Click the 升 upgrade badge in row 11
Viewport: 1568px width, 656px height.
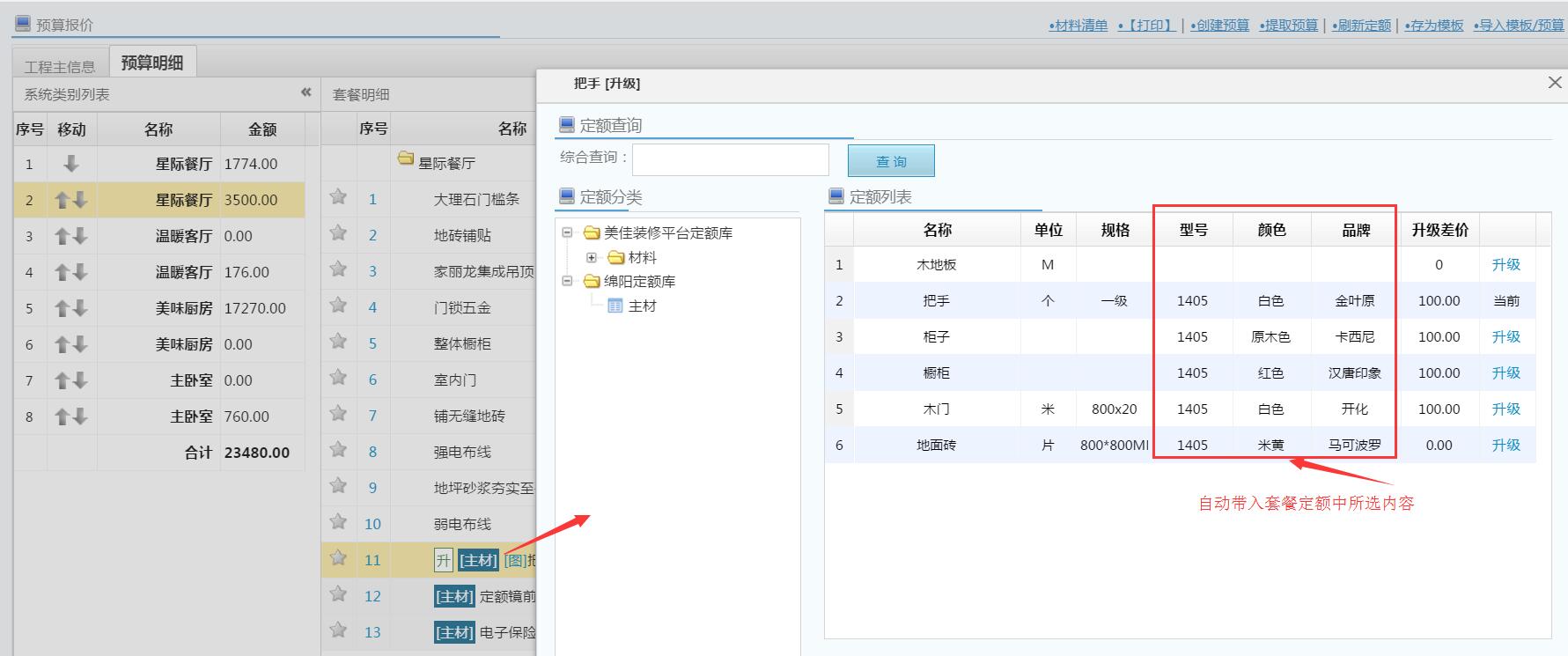443,560
